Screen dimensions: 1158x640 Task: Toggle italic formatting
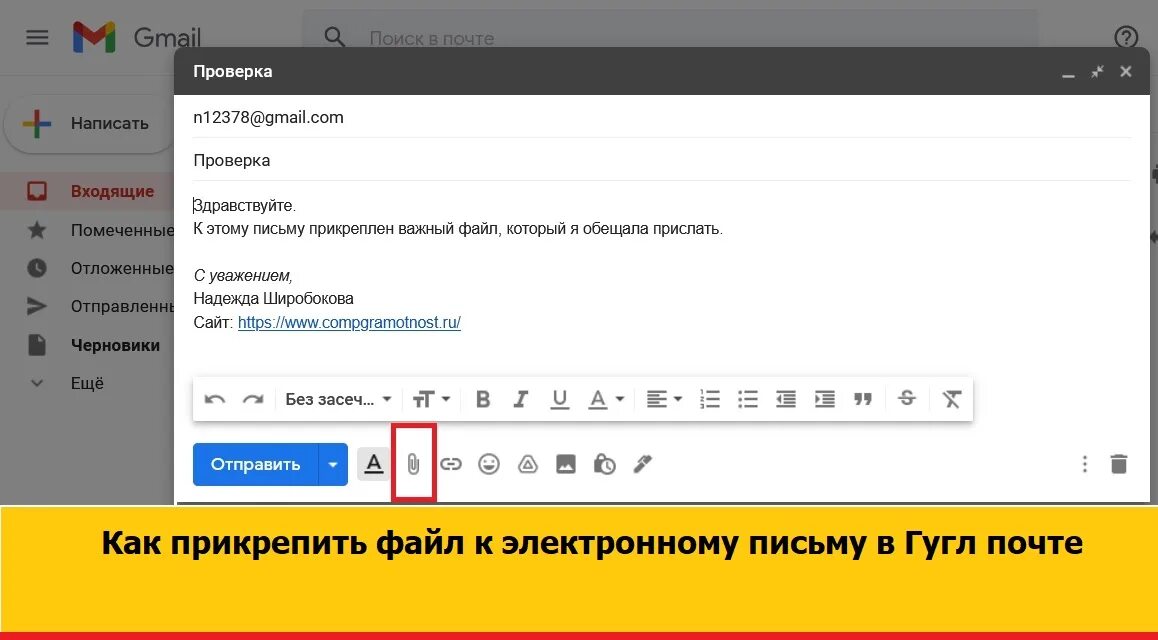coord(521,399)
